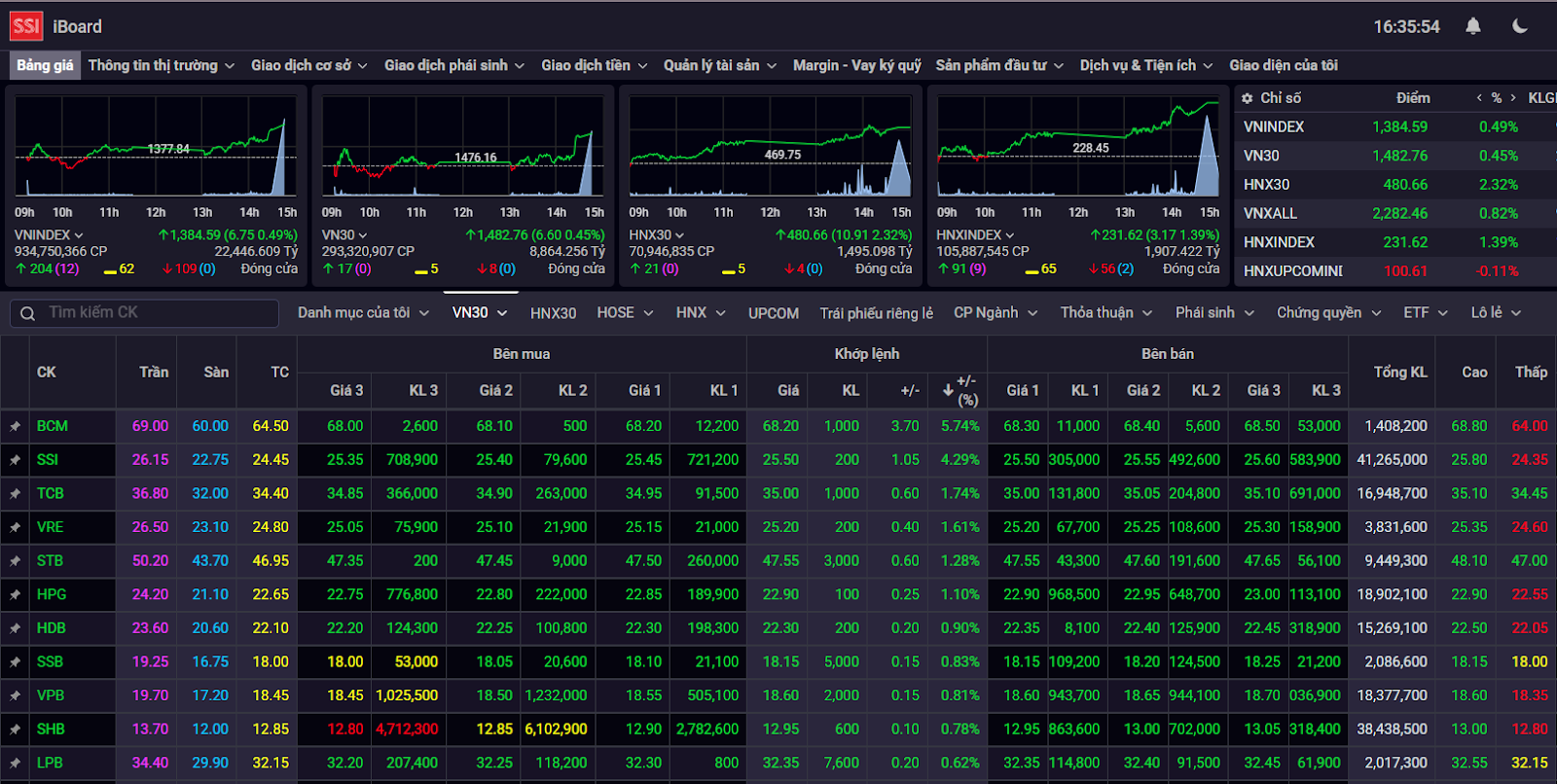The width and height of the screenshot is (1557, 784).
Task: Open Quản lý tài sản menu
Action: tap(720, 65)
